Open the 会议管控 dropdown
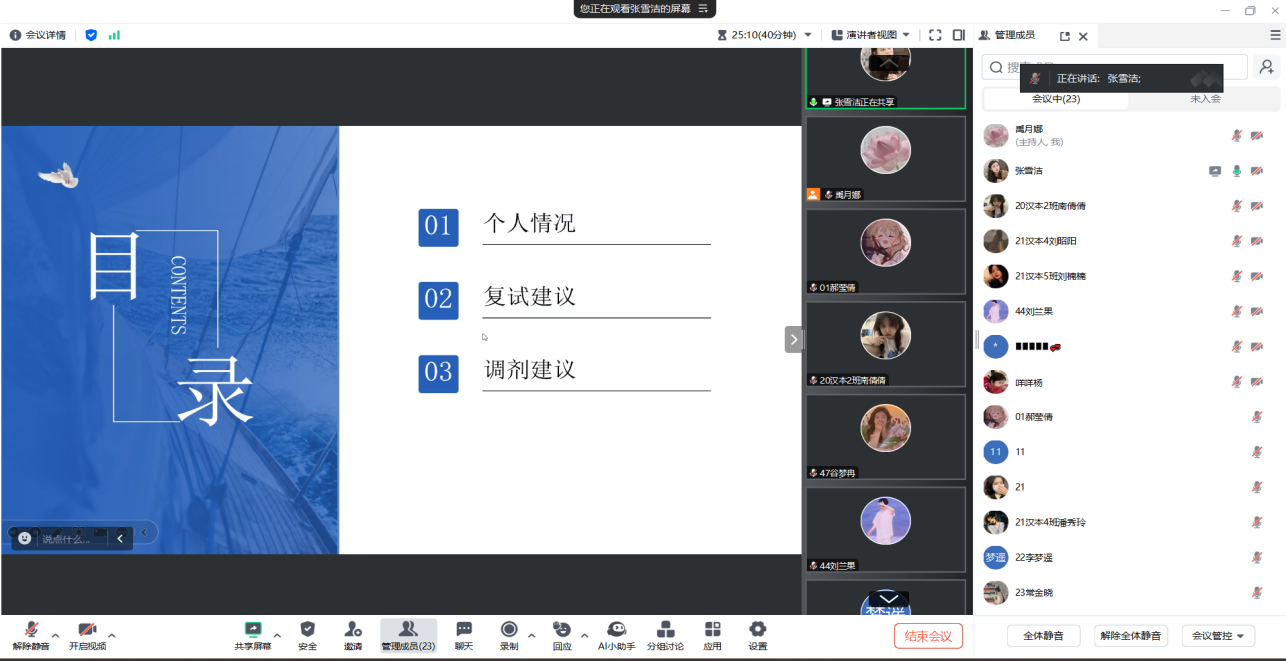Image resolution: width=1286 pixels, height=661 pixels. point(1217,636)
